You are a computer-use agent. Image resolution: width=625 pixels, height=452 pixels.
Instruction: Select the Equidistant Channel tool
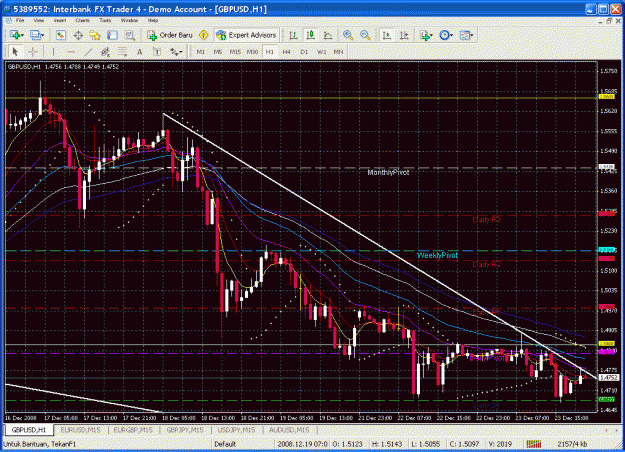105,51
